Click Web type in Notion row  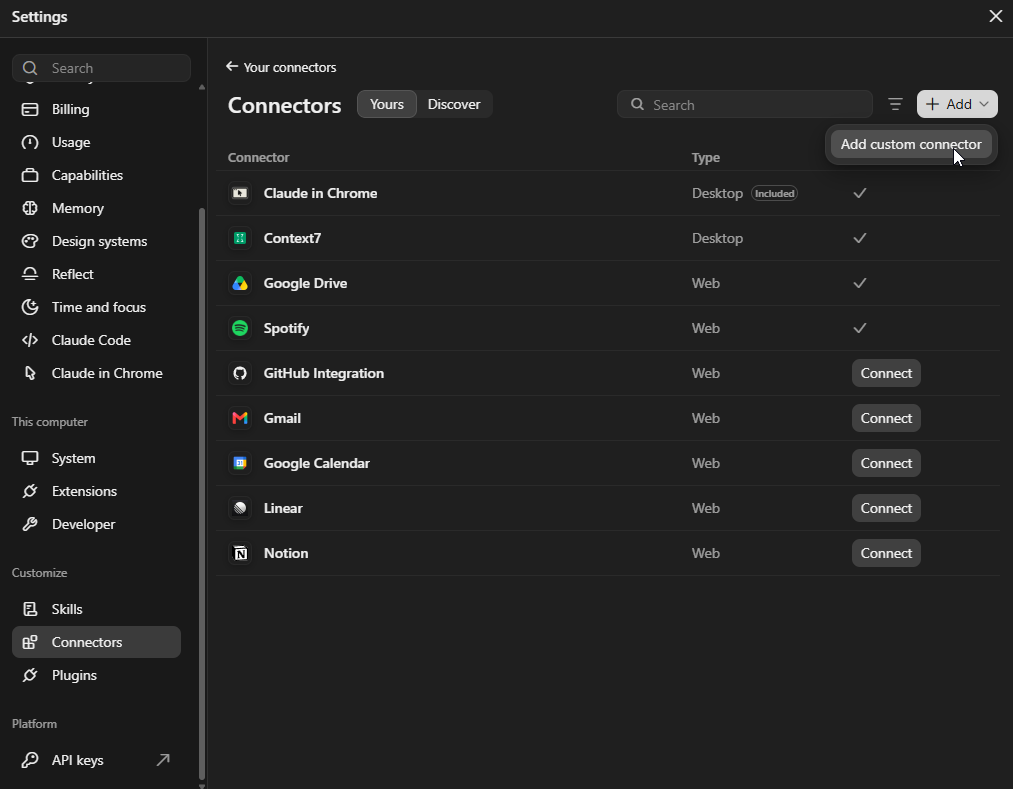[705, 553]
